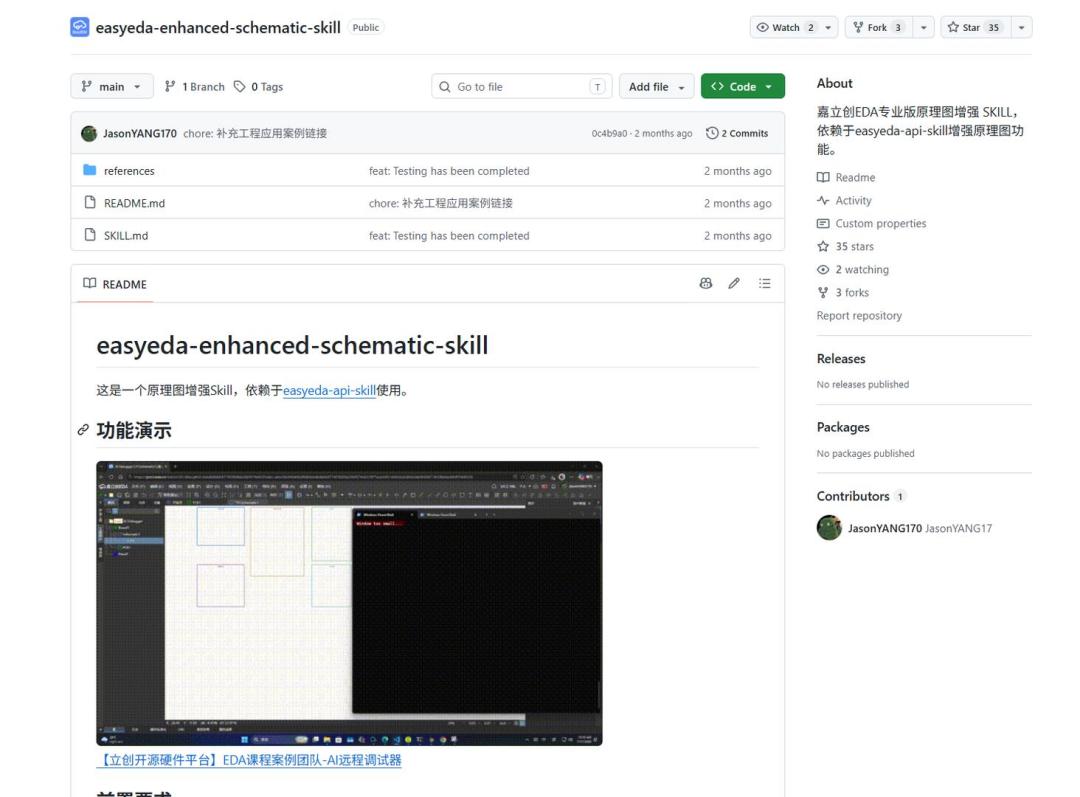Open the 0 Tags link
The image size is (1080, 797).
coord(258,87)
